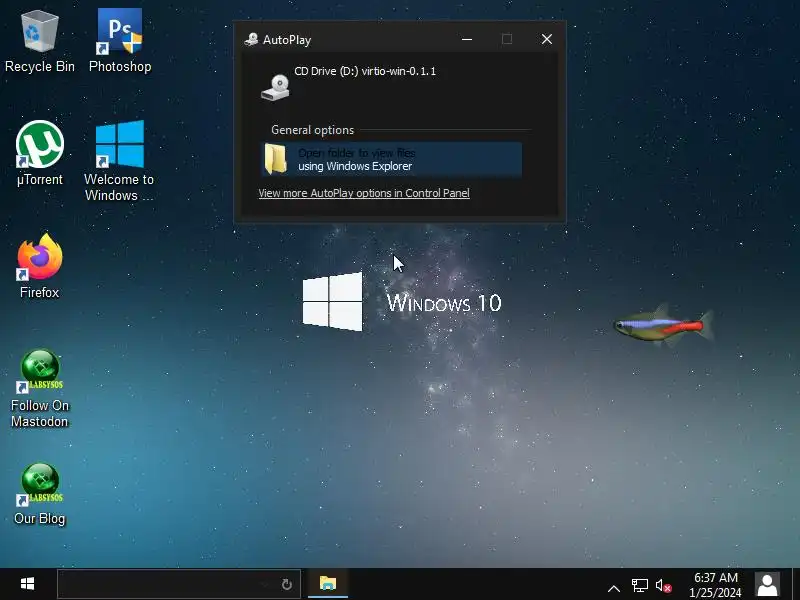Click the taskbar search input box

pyautogui.click(x=179, y=584)
